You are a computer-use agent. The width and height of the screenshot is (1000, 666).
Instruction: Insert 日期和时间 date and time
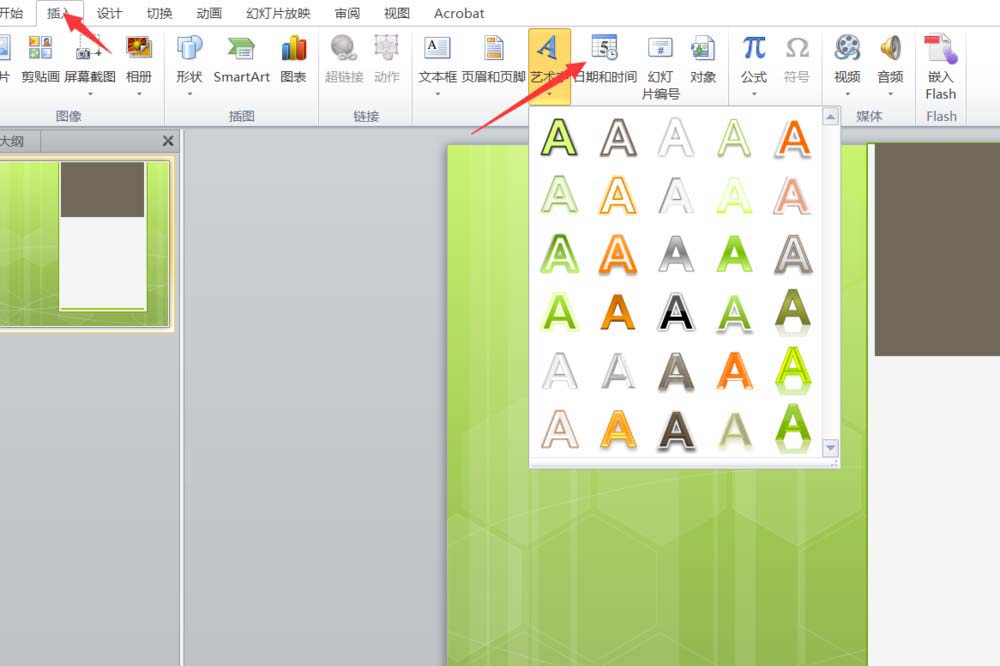pos(605,59)
